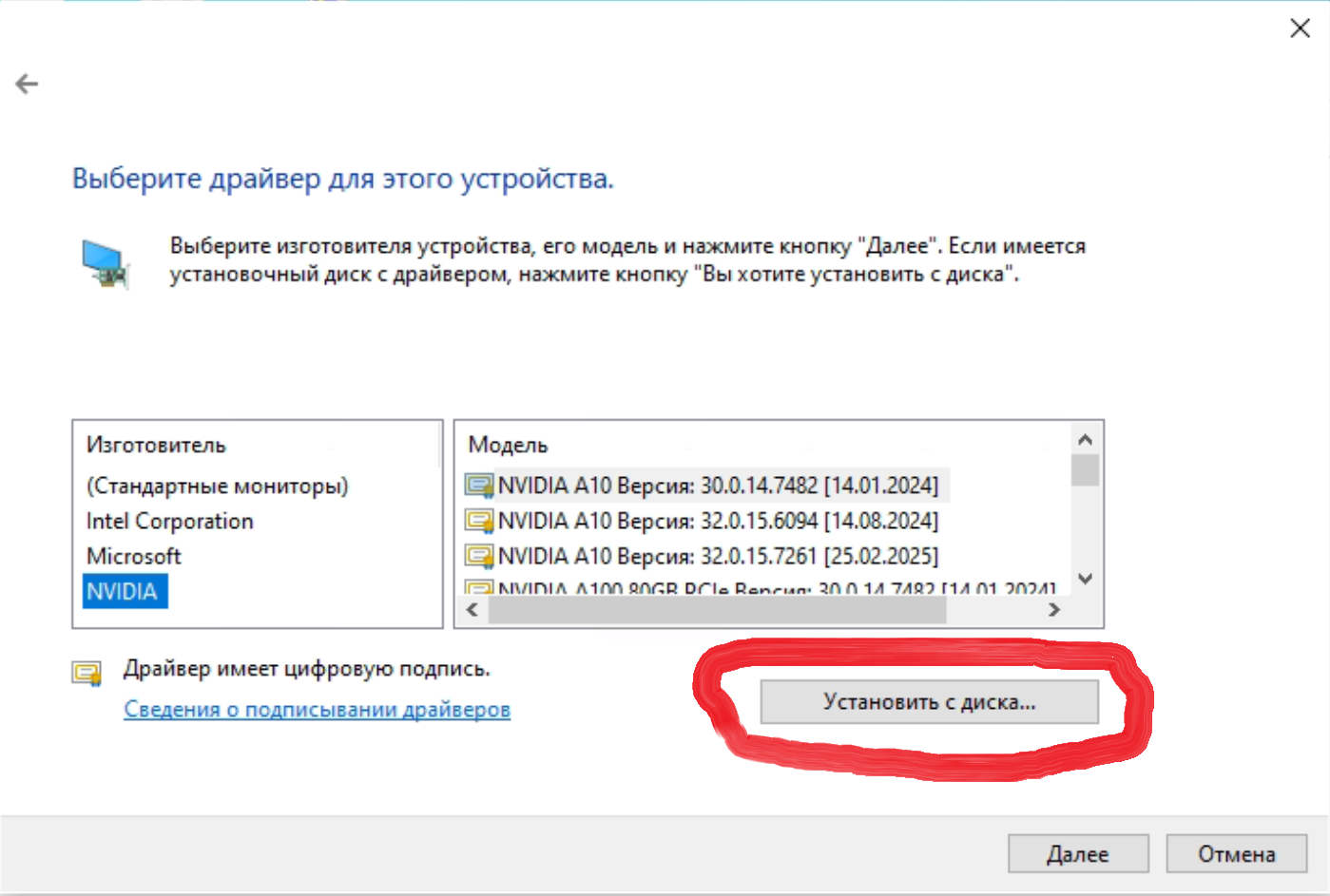
Task: Open 'Сведения о подписывании драйверов' link
Action: point(318,709)
